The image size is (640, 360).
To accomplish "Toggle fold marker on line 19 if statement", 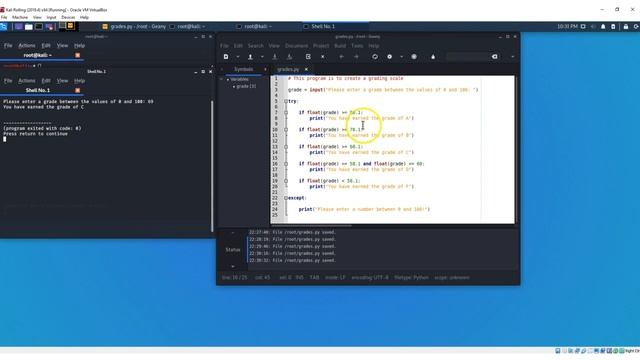I will 286,181.
